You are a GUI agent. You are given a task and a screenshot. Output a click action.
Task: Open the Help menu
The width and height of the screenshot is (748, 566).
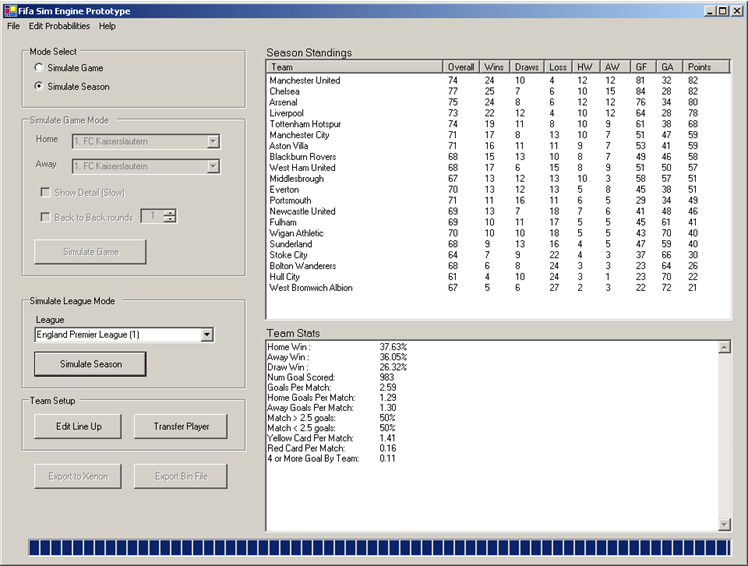(x=107, y=26)
